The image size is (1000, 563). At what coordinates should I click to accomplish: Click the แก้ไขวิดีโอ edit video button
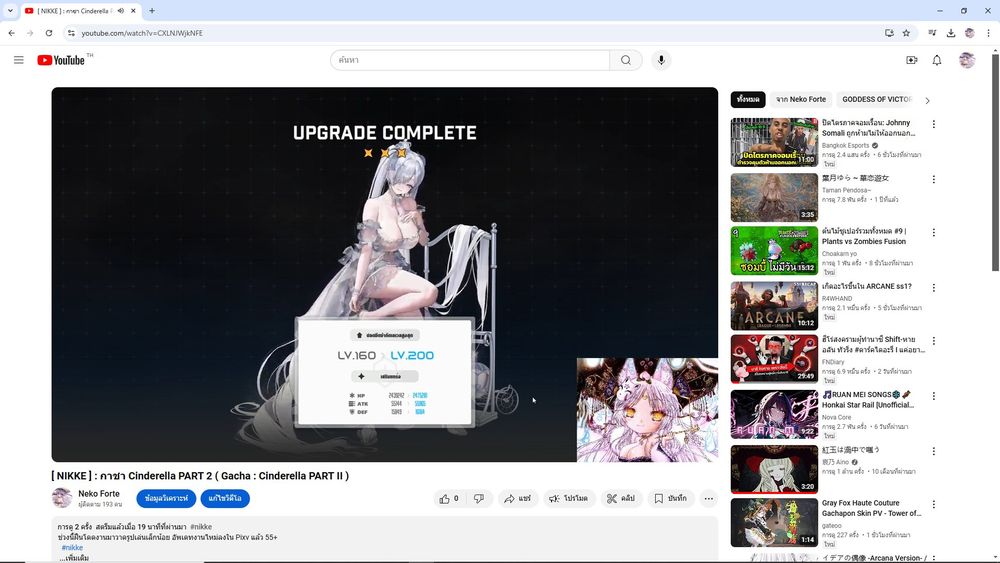pyautogui.click(x=225, y=499)
